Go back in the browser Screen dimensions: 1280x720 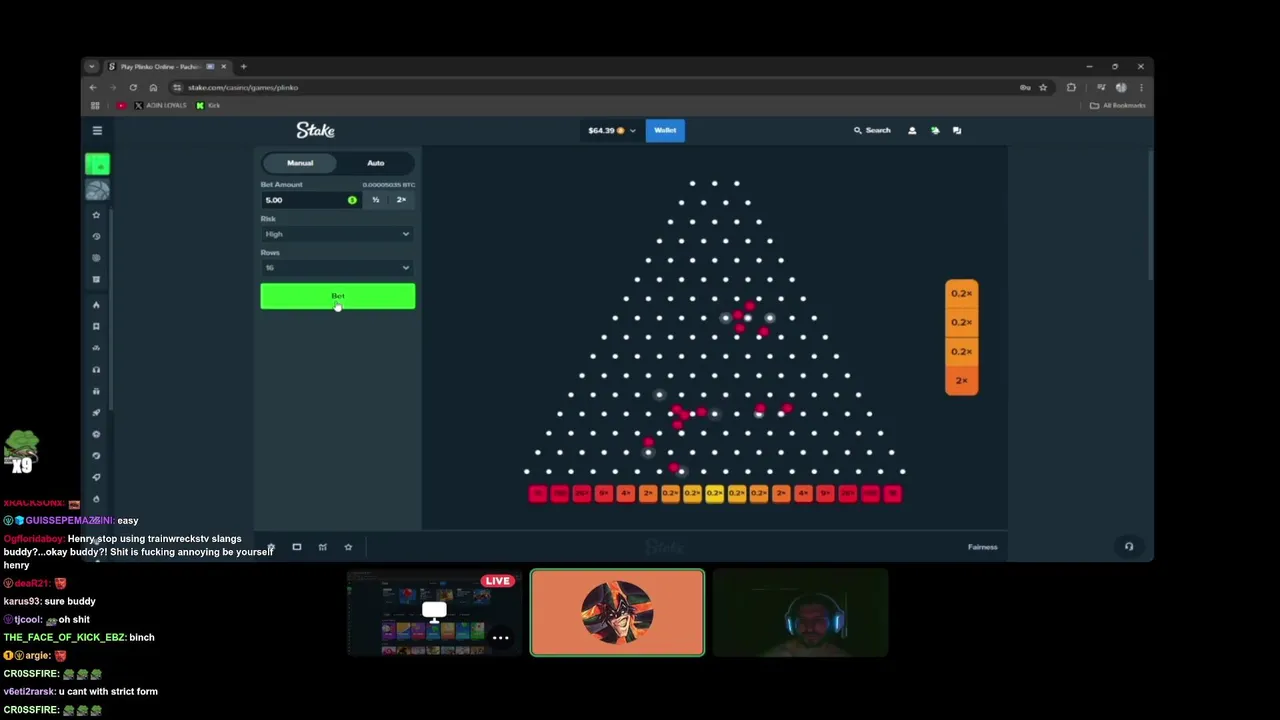[93, 87]
